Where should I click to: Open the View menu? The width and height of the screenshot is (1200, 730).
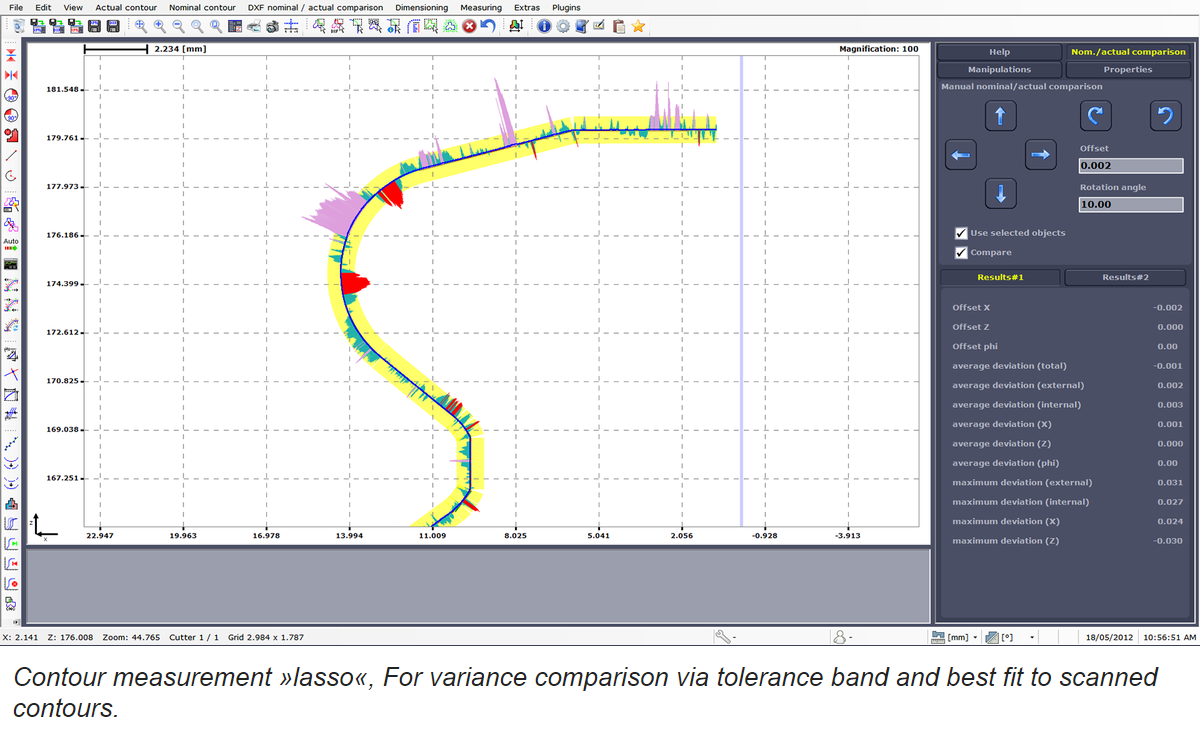[x=73, y=7]
